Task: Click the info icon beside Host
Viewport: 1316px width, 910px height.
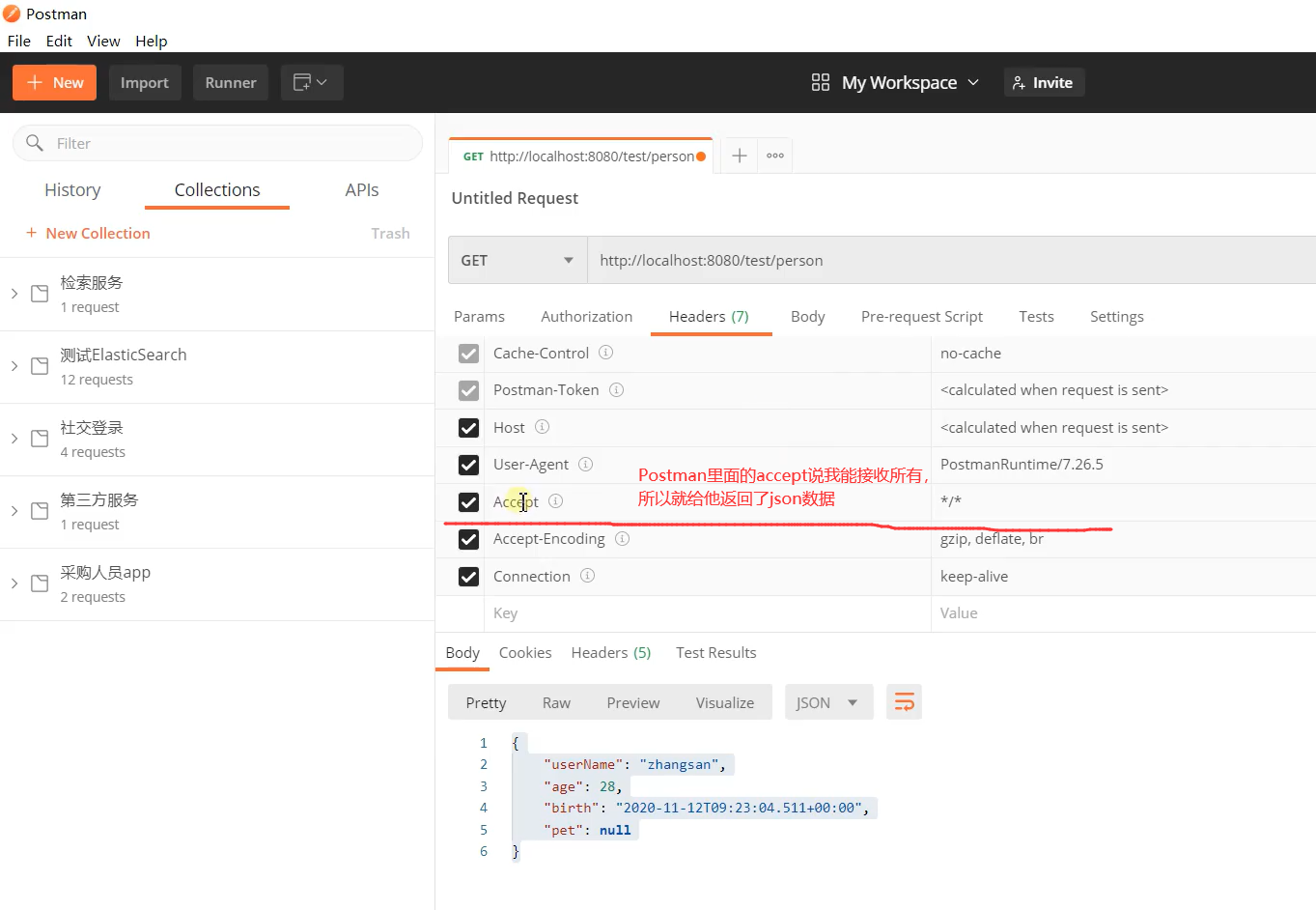Action: coord(543,427)
